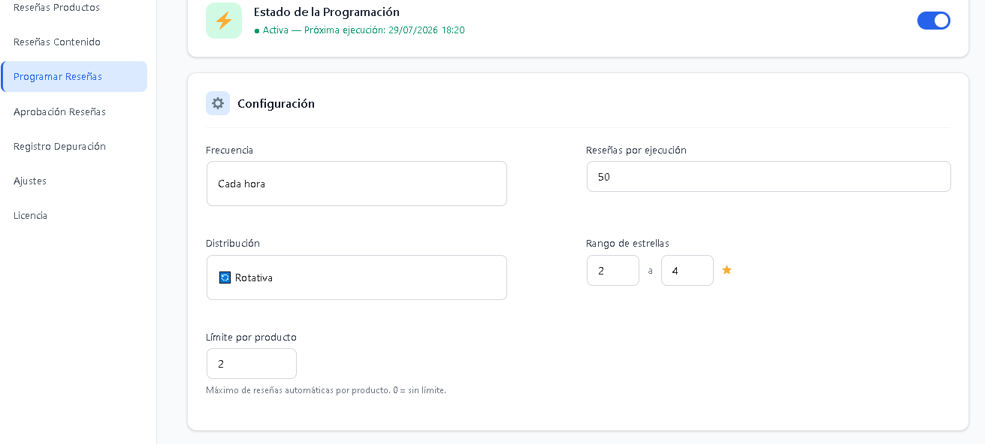
Task: Click the Próxima ejecución status text
Action: (x=384, y=30)
